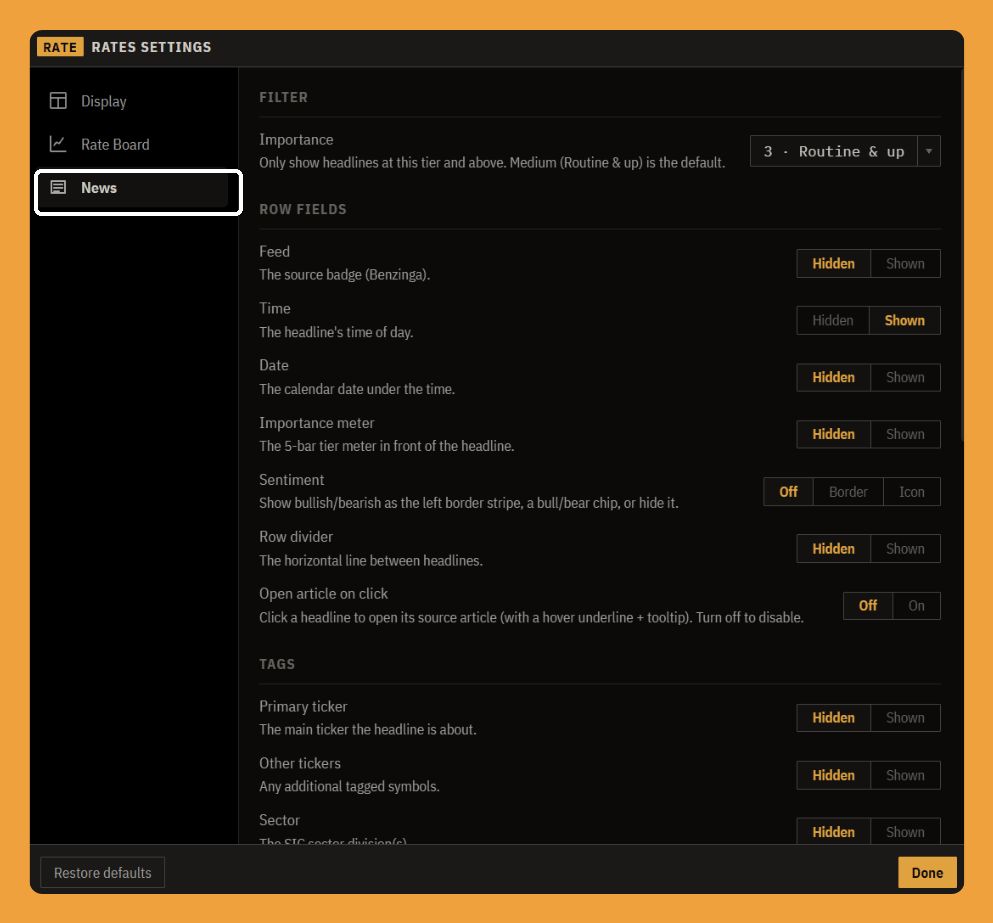Hide the Row divider
The width and height of the screenshot is (993, 923).
tap(833, 549)
